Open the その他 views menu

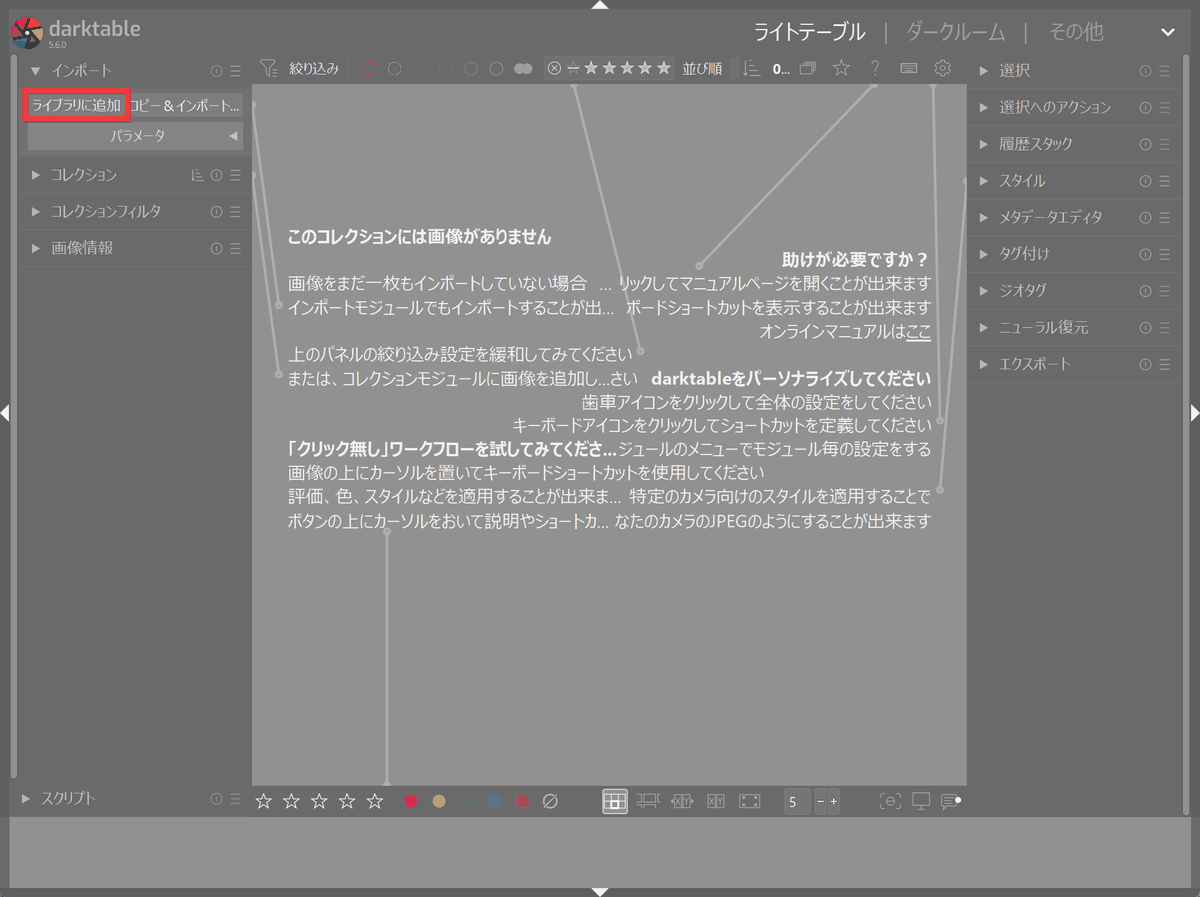(x=1076, y=32)
